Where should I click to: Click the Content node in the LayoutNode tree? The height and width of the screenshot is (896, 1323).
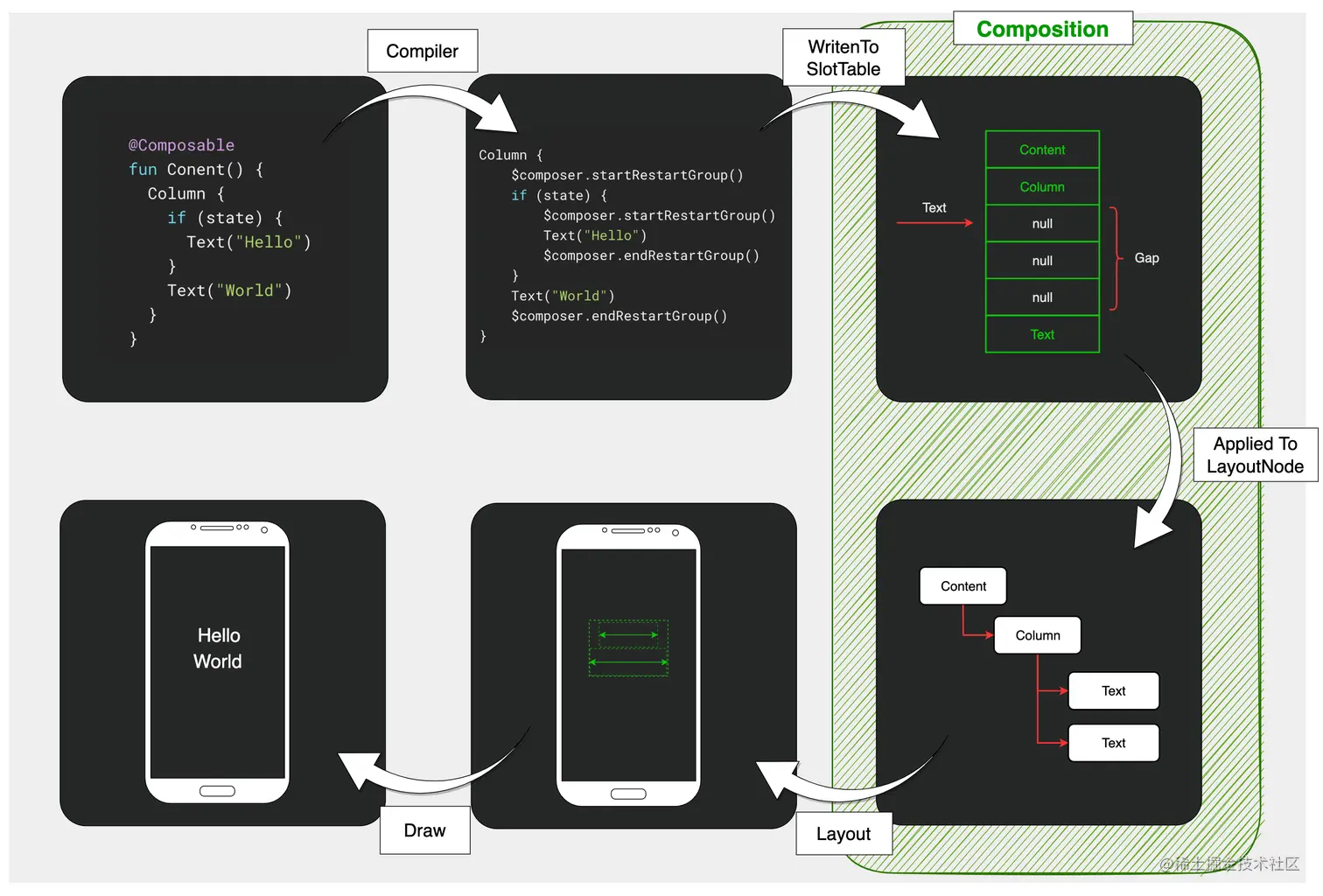click(x=962, y=585)
